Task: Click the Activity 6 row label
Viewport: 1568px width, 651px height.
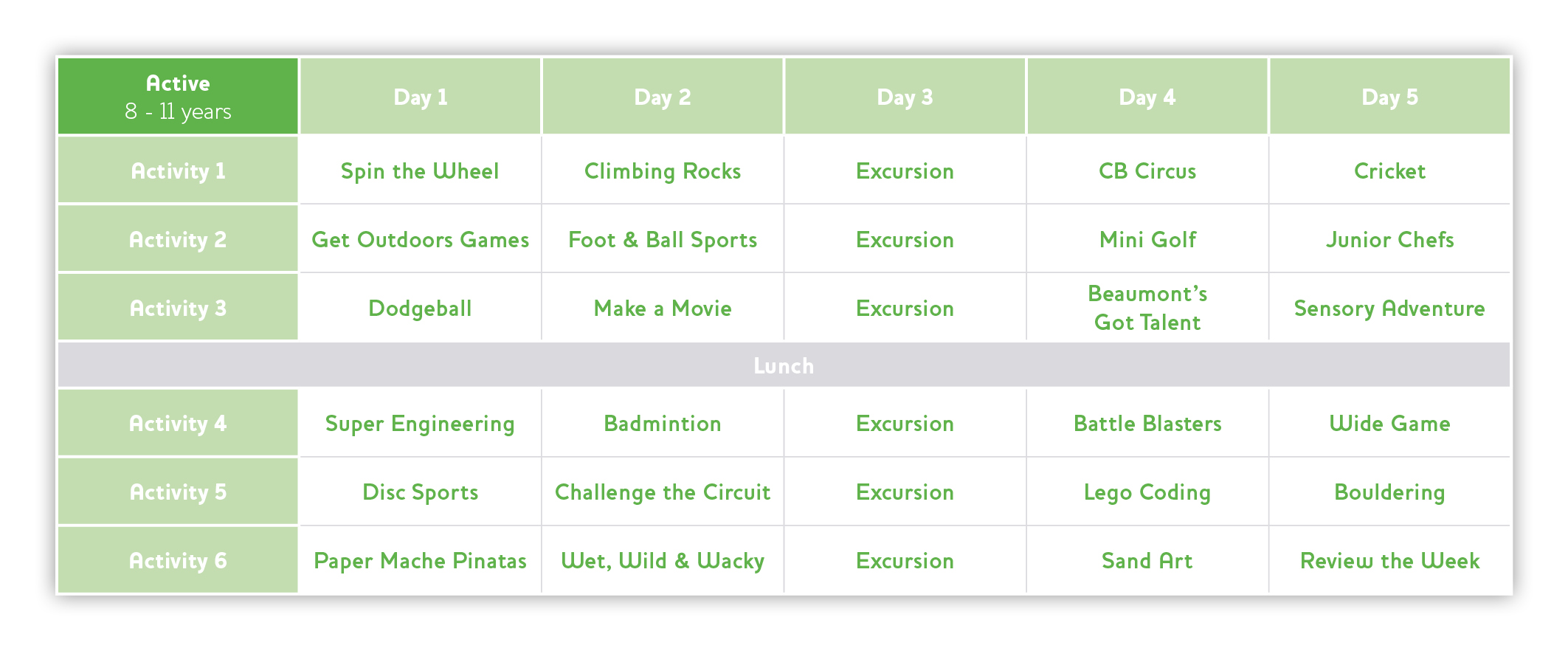Action: 178,560
